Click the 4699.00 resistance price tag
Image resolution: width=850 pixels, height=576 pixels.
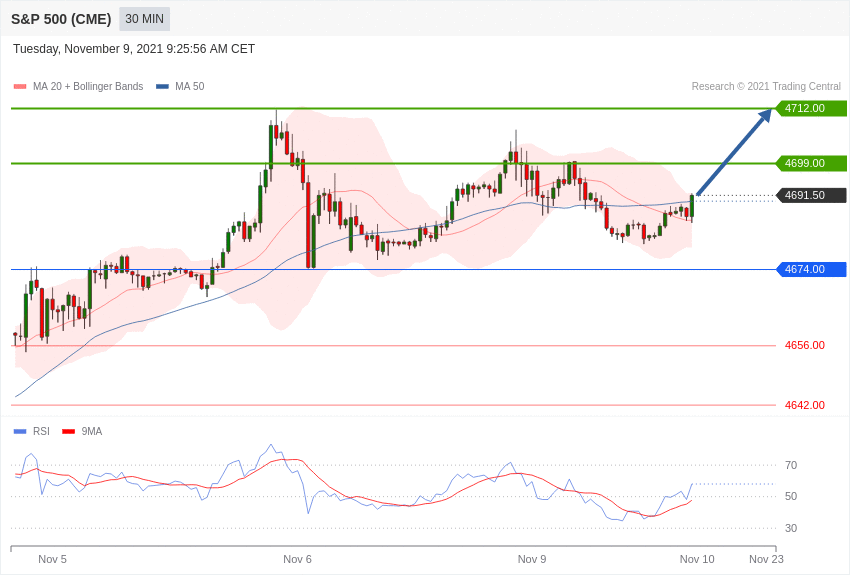pos(812,163)
